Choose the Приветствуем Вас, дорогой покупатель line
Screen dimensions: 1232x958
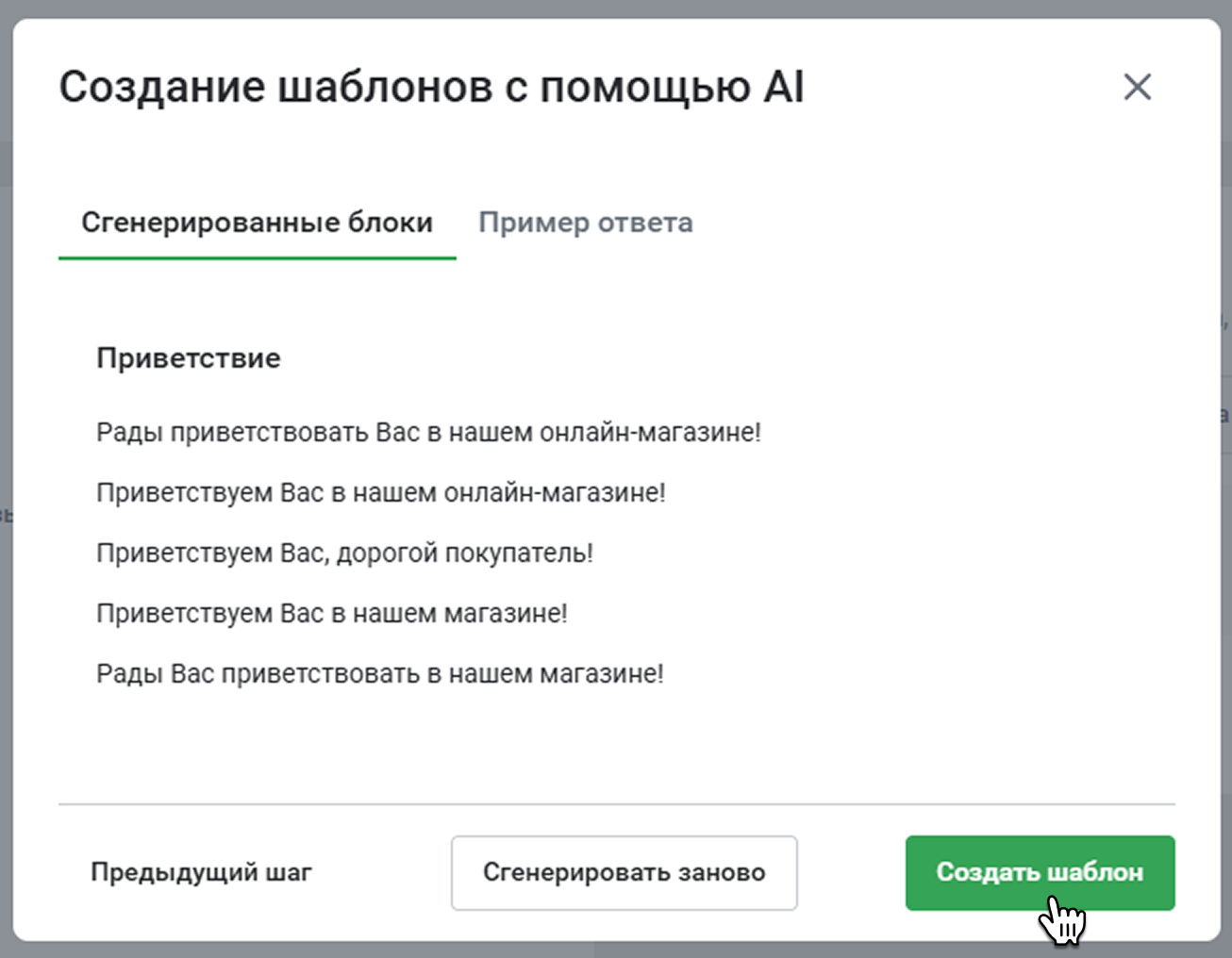click(x=344, y=553)
